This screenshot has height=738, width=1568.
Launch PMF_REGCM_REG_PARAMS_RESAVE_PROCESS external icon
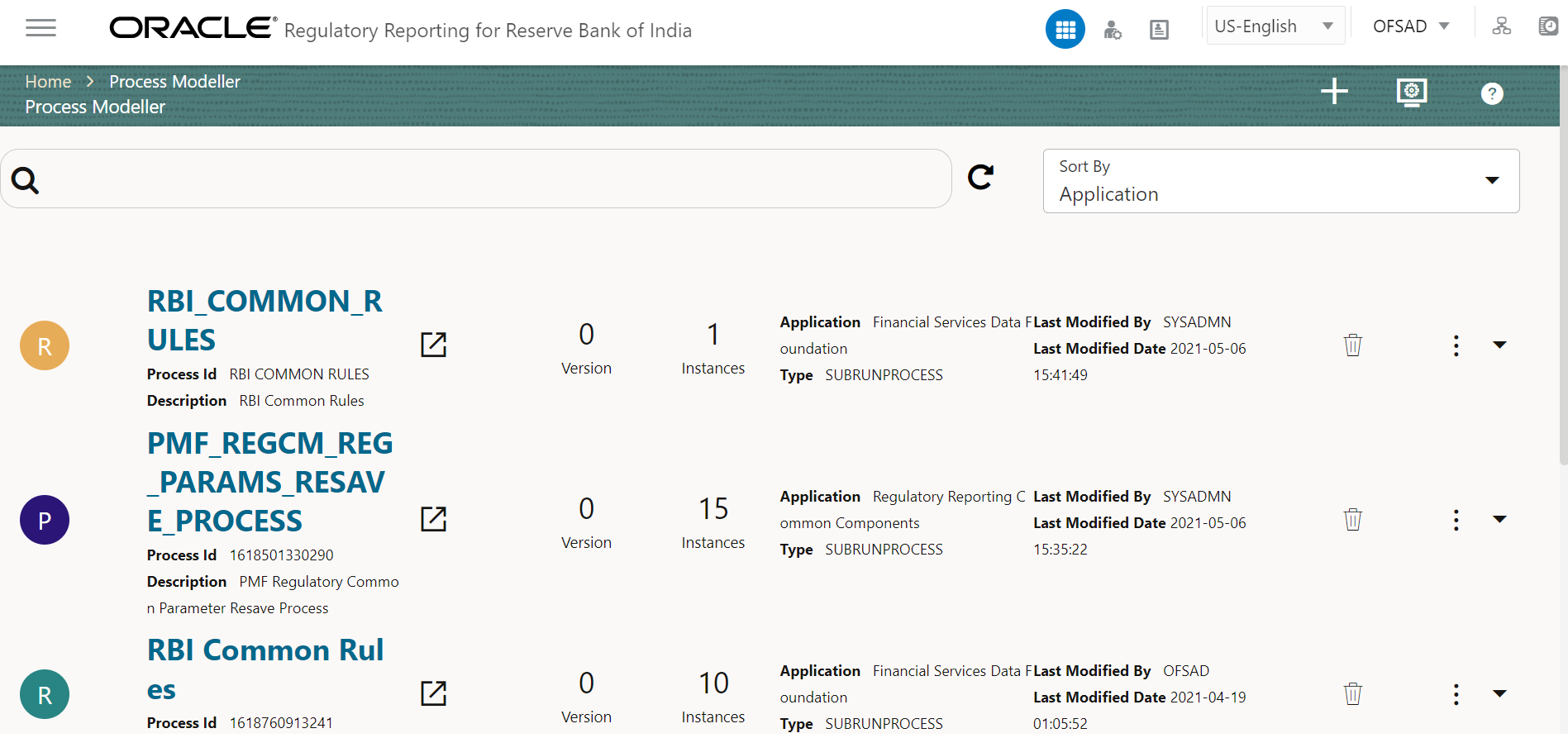point(433,519)
